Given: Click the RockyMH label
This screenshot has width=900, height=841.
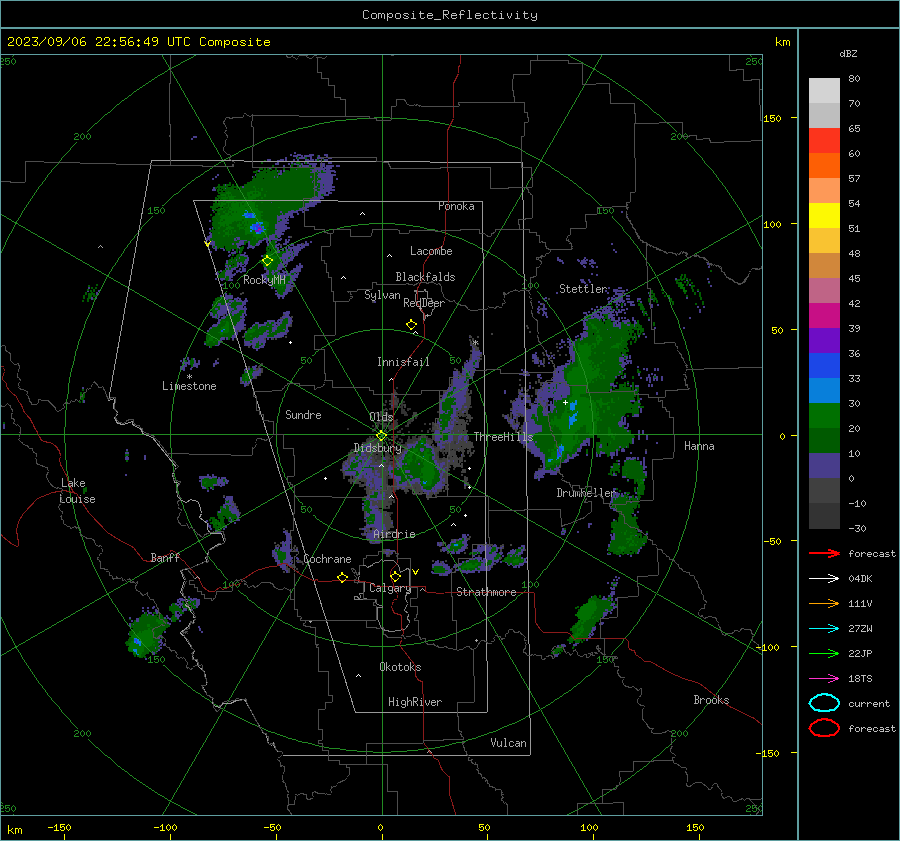Looking at the screenshot, I should pos(264,280).
